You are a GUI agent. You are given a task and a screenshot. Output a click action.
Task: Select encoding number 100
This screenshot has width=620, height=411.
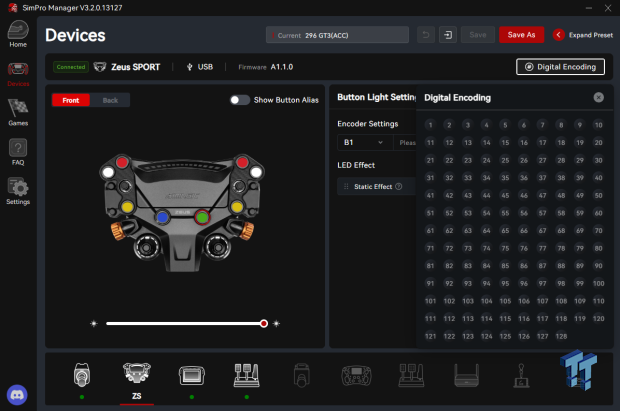point(598,283)
